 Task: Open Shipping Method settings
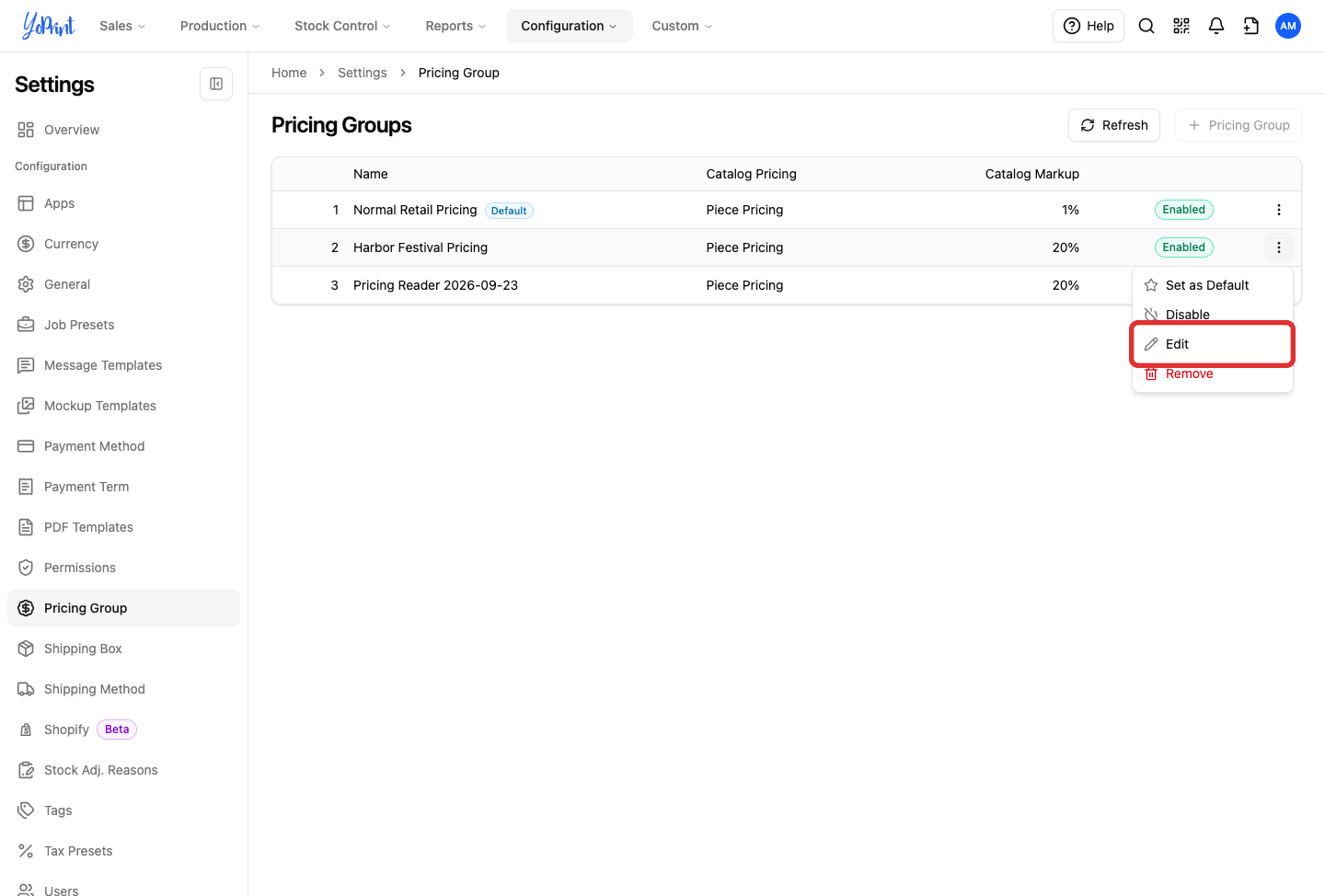click(123, 689)
